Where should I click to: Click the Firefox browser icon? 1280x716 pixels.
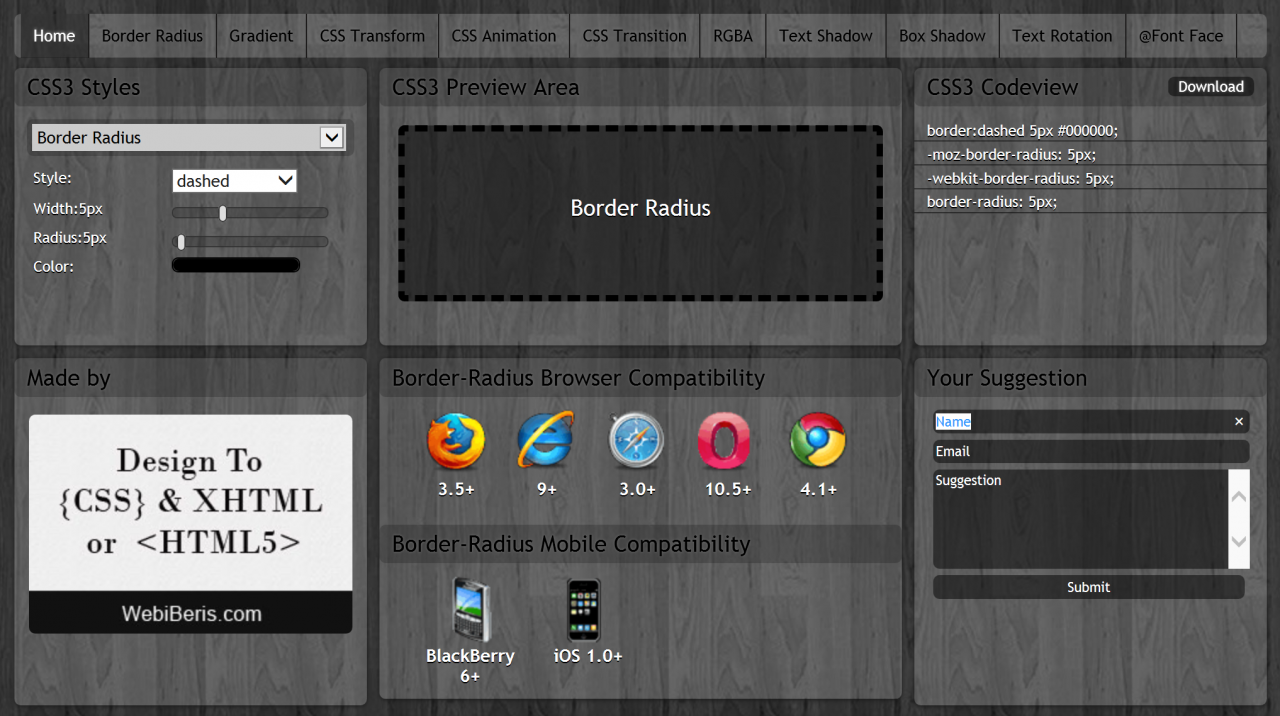click(x=456, y=441)
